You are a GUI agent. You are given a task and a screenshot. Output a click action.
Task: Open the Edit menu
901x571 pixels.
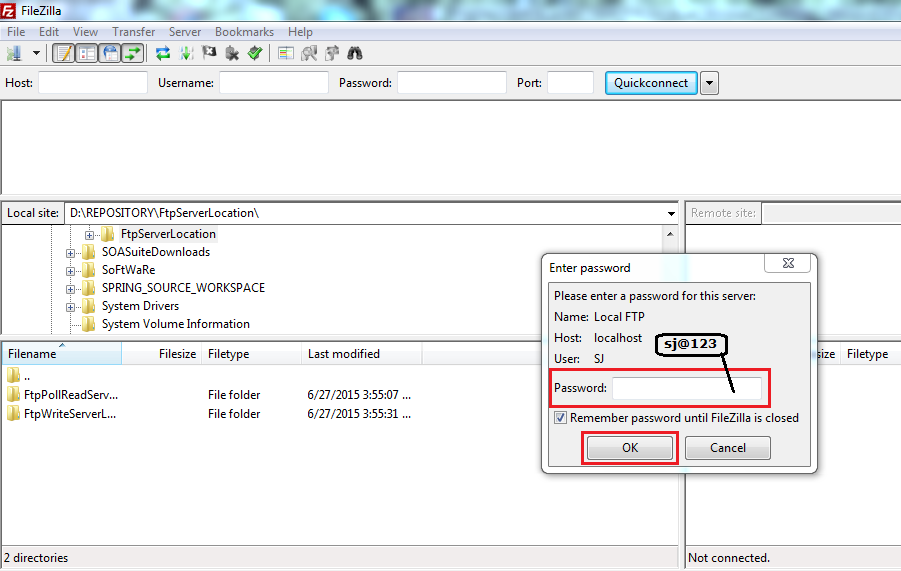click(49, 32)
